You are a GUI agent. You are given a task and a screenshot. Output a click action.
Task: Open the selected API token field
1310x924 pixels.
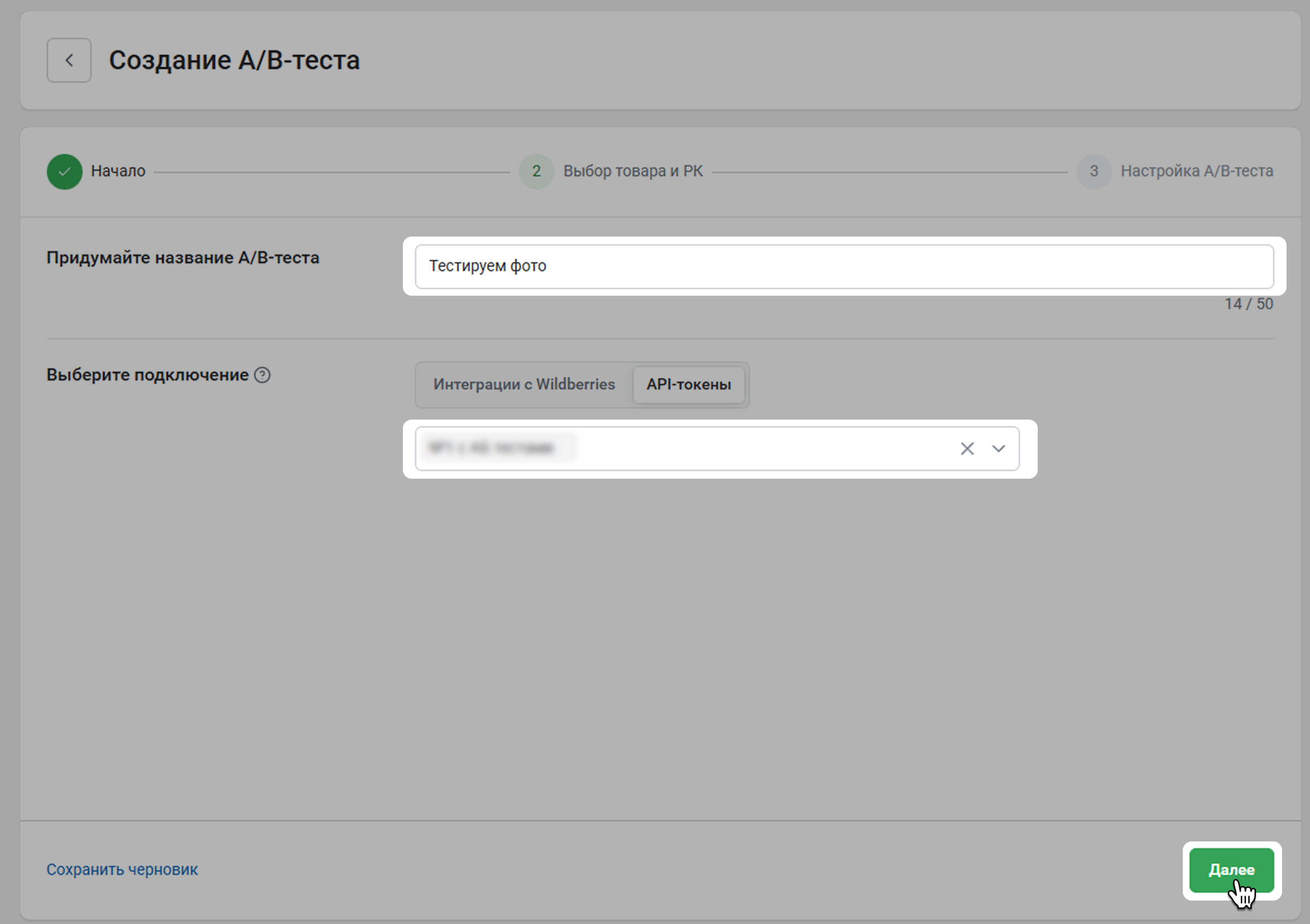point(685,449)
